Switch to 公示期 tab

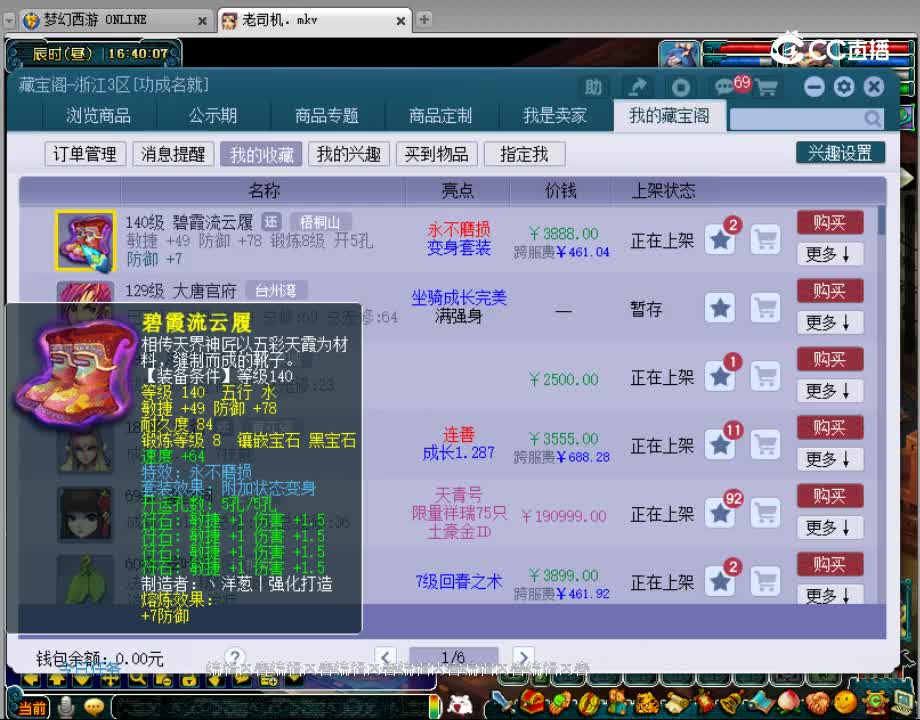tap(212, 116)
